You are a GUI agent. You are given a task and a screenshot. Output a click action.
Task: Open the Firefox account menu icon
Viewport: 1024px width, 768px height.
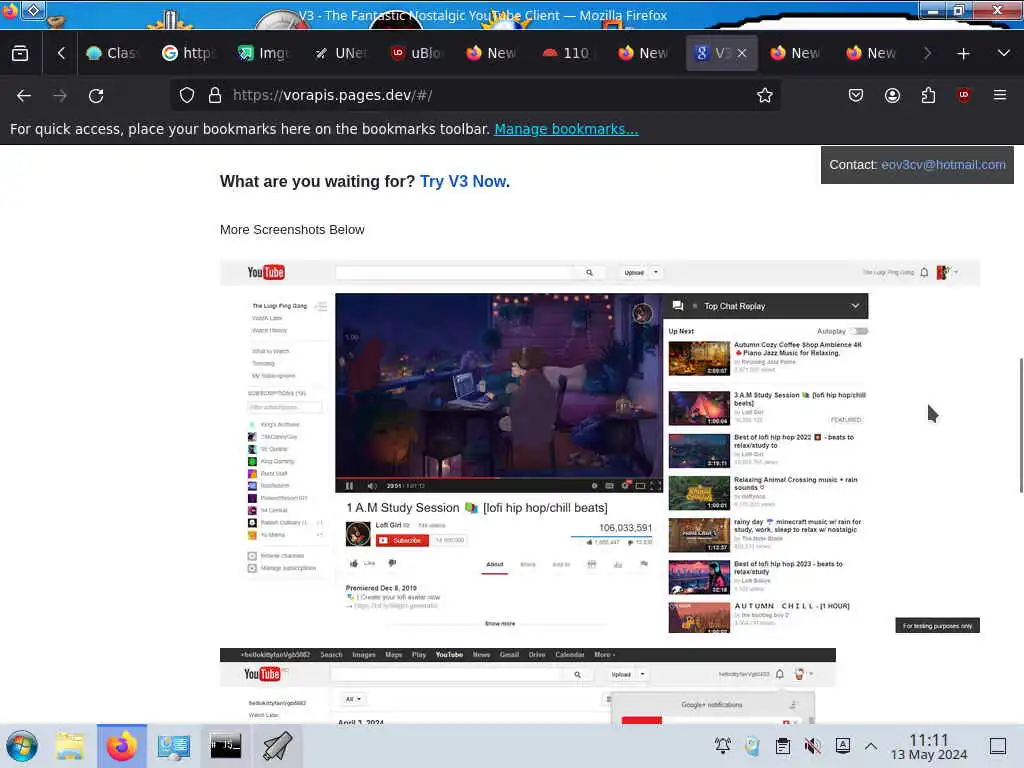(892, 95)
